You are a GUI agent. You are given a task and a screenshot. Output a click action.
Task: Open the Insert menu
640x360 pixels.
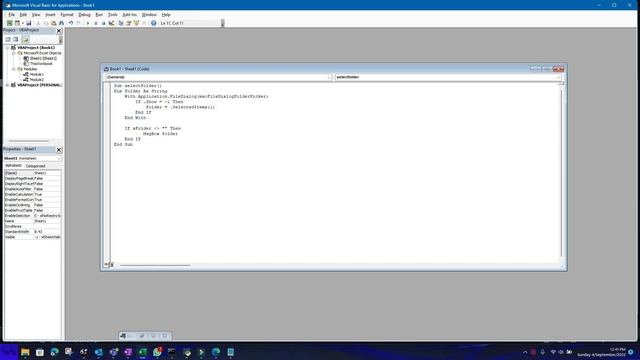(x=50, y=15)
